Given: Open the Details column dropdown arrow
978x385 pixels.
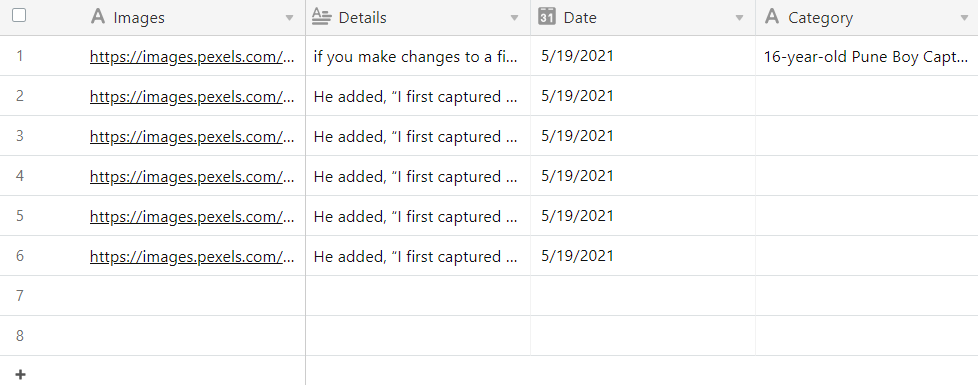Looking at the screenshot, I should point(515,18).
